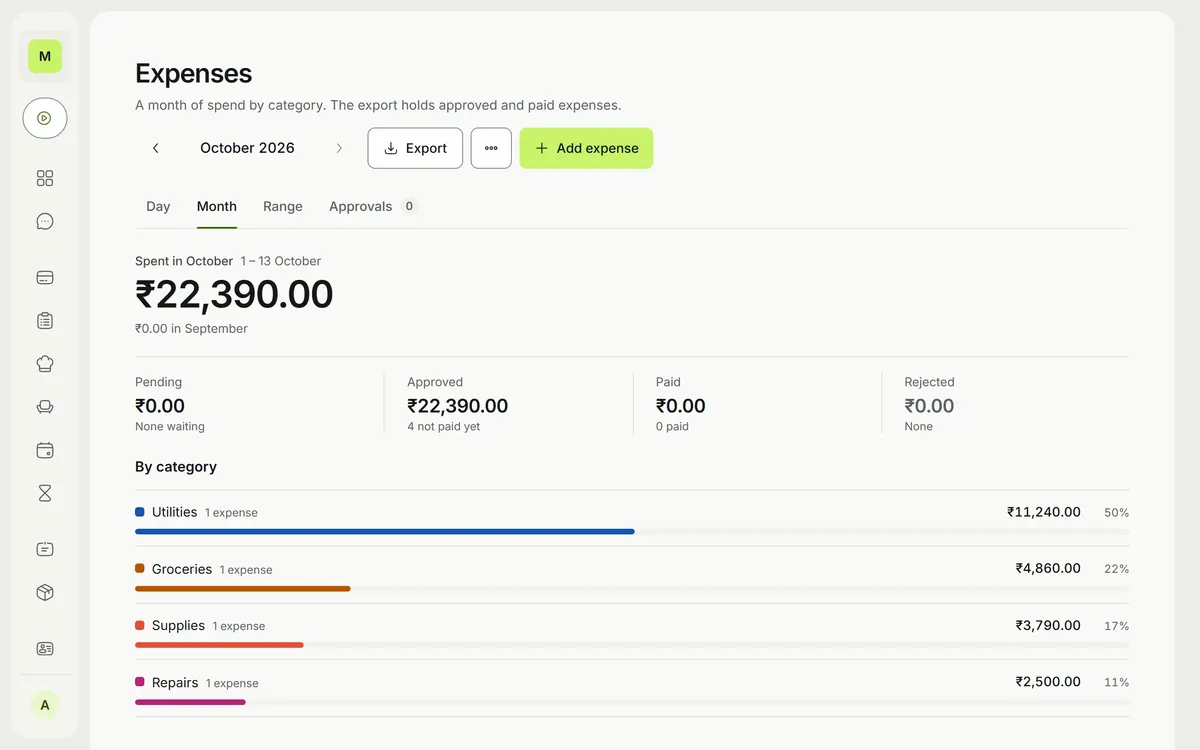Open the chef hat icon in sidebar
1200x750 pixels.
click(x=45, y=364)
